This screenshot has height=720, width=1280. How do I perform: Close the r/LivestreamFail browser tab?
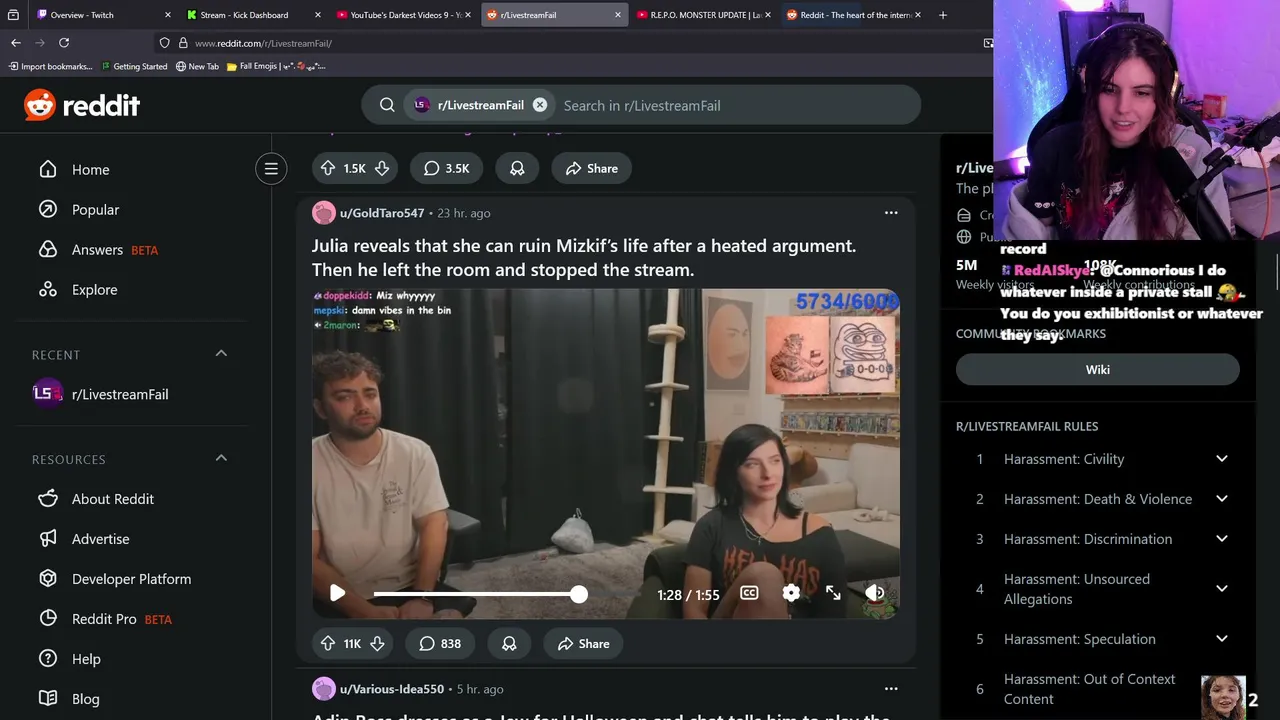[x=618, y=15]
